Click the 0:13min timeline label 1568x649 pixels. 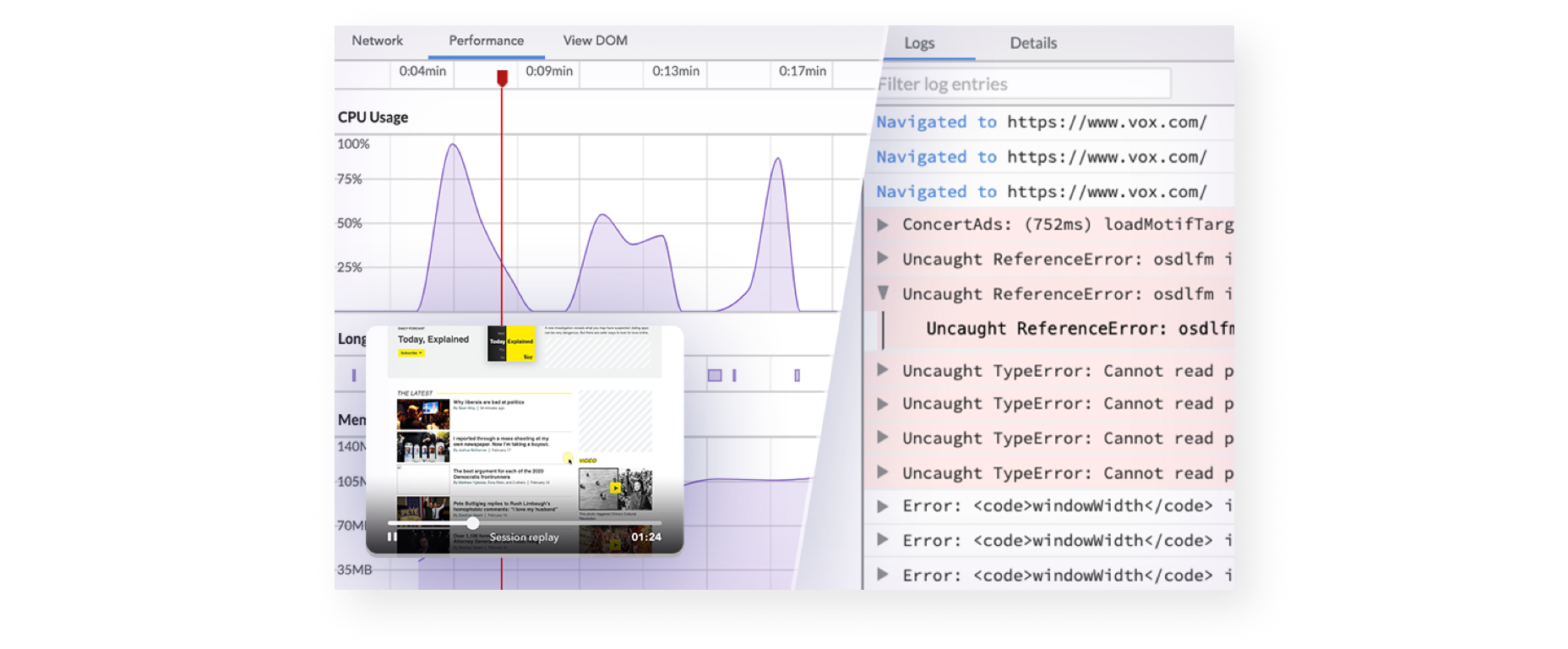[x=676, y=71]
